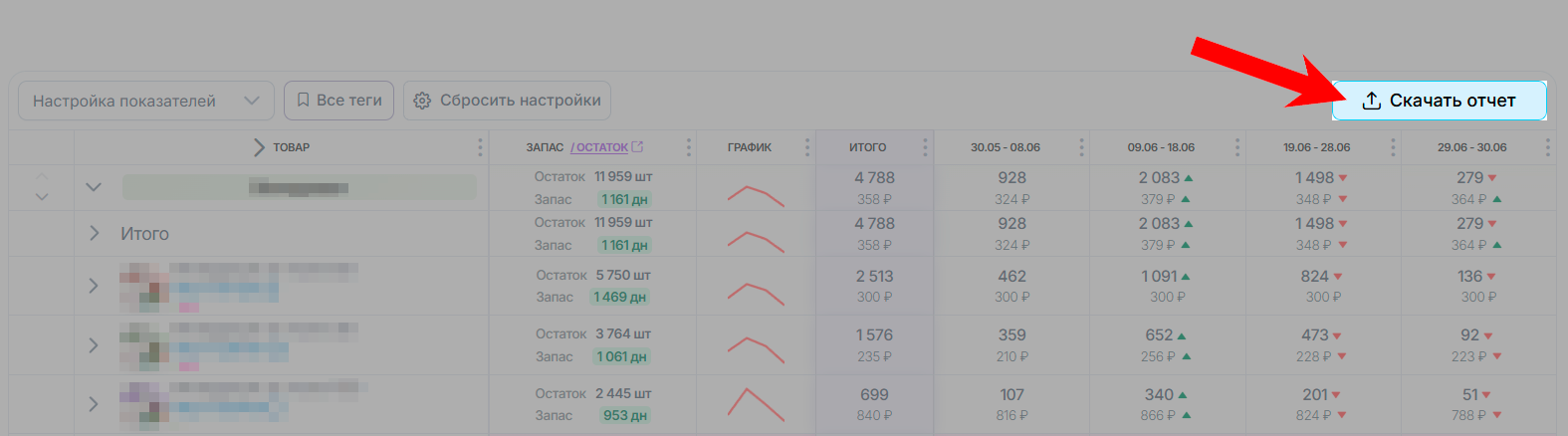Click the red down triangle beside 51

[x=1485, y=395]
